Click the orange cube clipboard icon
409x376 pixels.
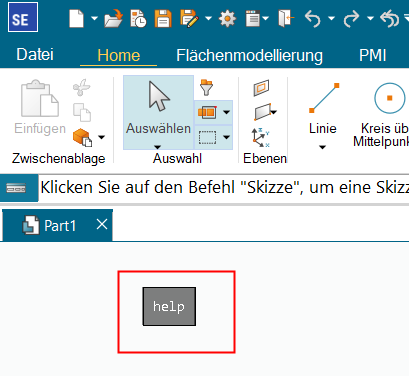coord(82,137)
